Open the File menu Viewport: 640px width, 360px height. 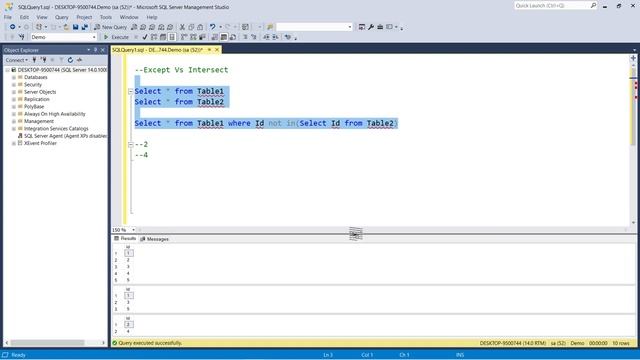click(x=8, y=17)
